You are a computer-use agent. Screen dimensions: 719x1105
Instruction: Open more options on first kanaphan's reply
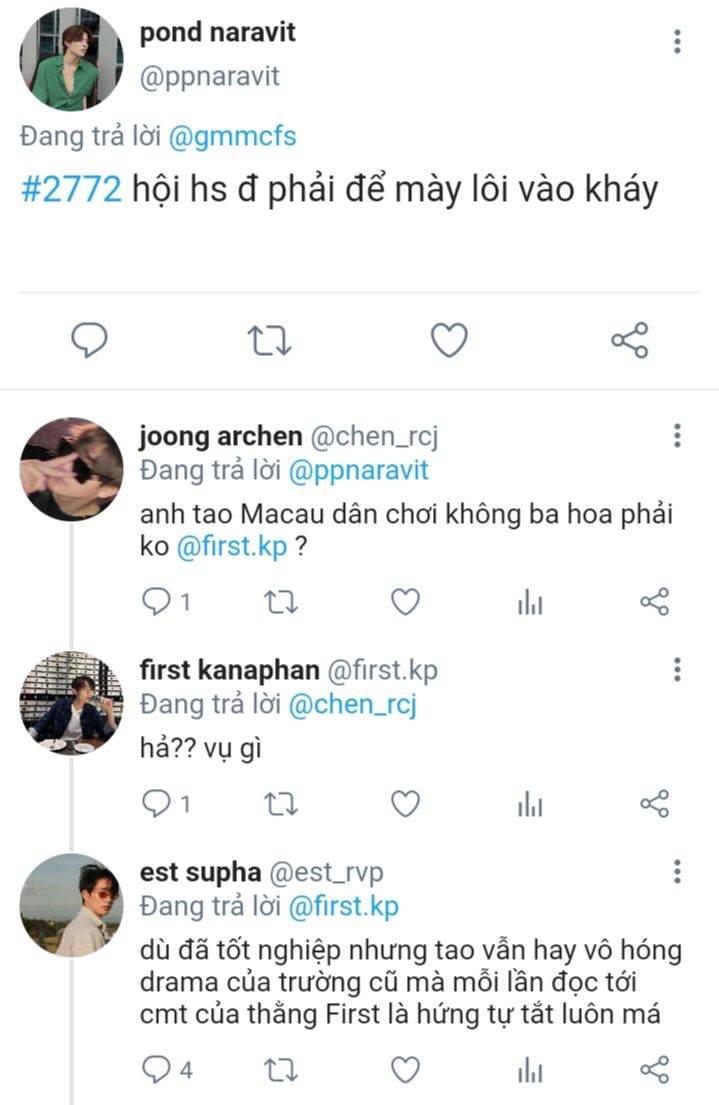pyautogui.click(x=677, y=670)
